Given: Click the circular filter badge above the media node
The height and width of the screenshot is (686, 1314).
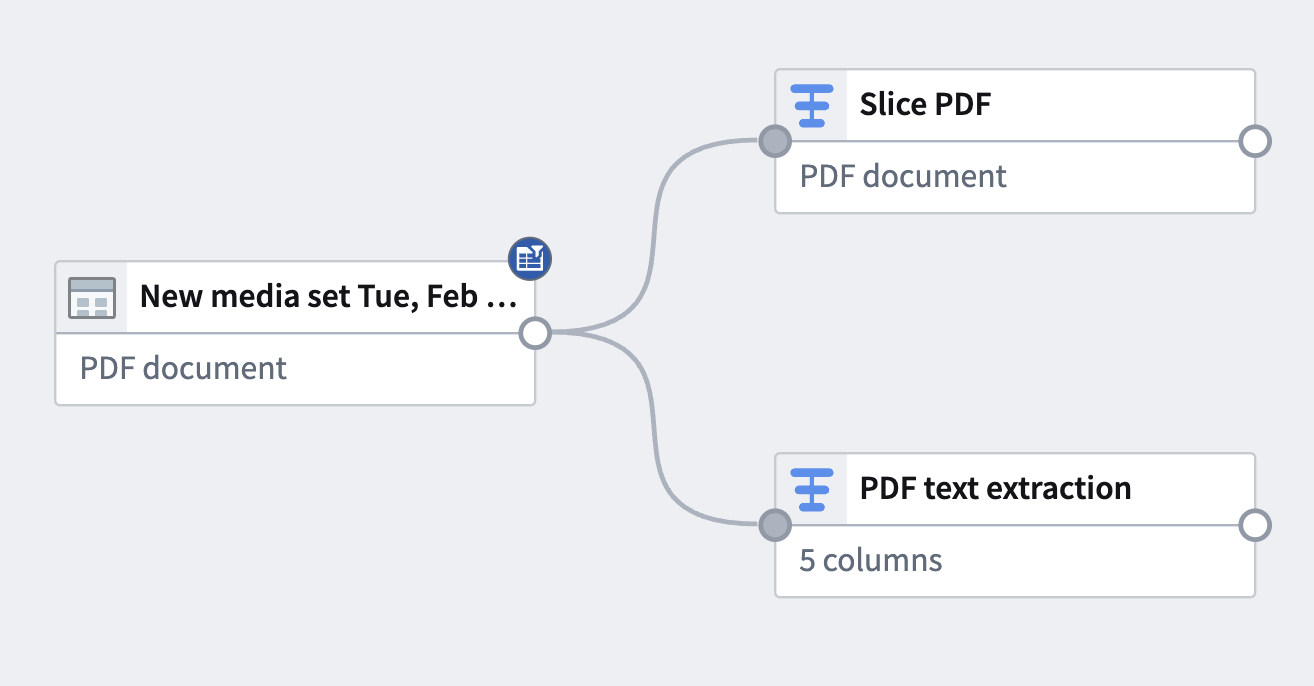Looking at the screenshot, I should pyautogui.click(x=530, y=258).
